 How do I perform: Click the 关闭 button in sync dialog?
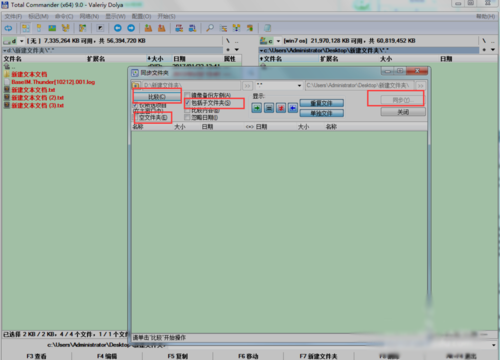pos(403,112)
